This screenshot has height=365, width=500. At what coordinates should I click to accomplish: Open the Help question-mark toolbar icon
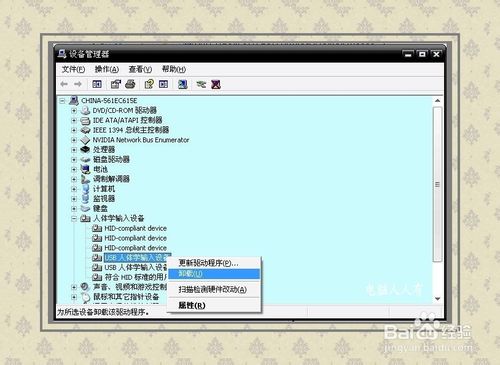[x=149, y=84]
